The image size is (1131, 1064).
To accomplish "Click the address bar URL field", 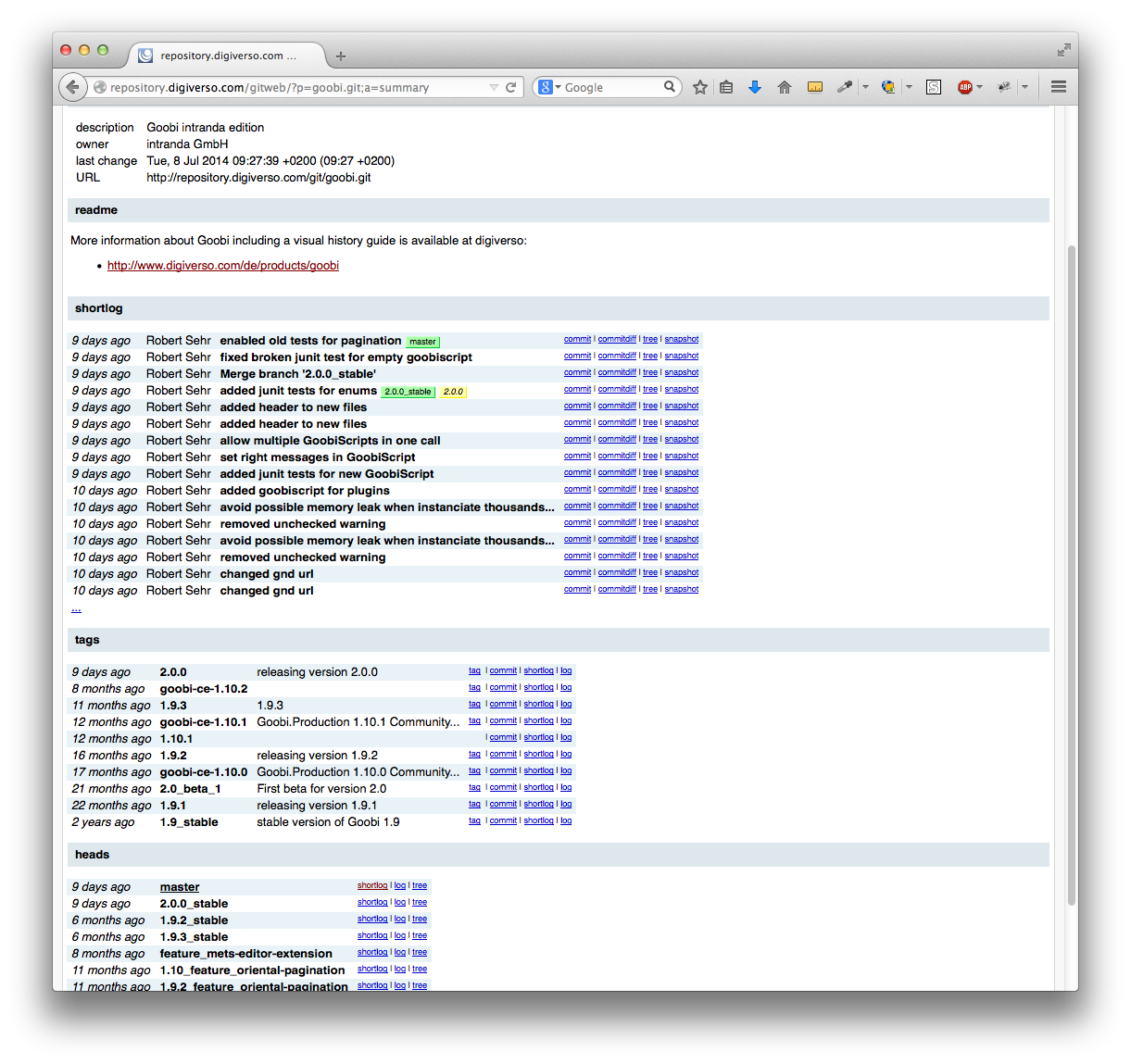I will point(296,87).
